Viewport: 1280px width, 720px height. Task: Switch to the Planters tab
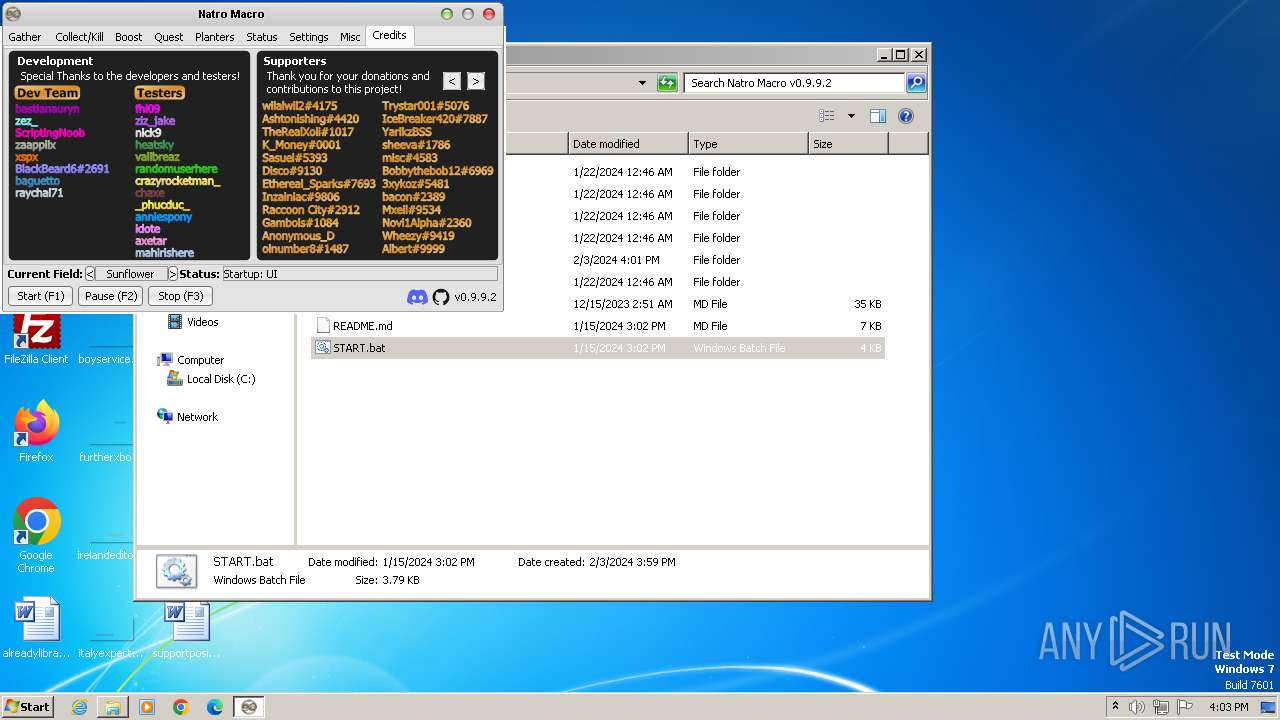214,37
